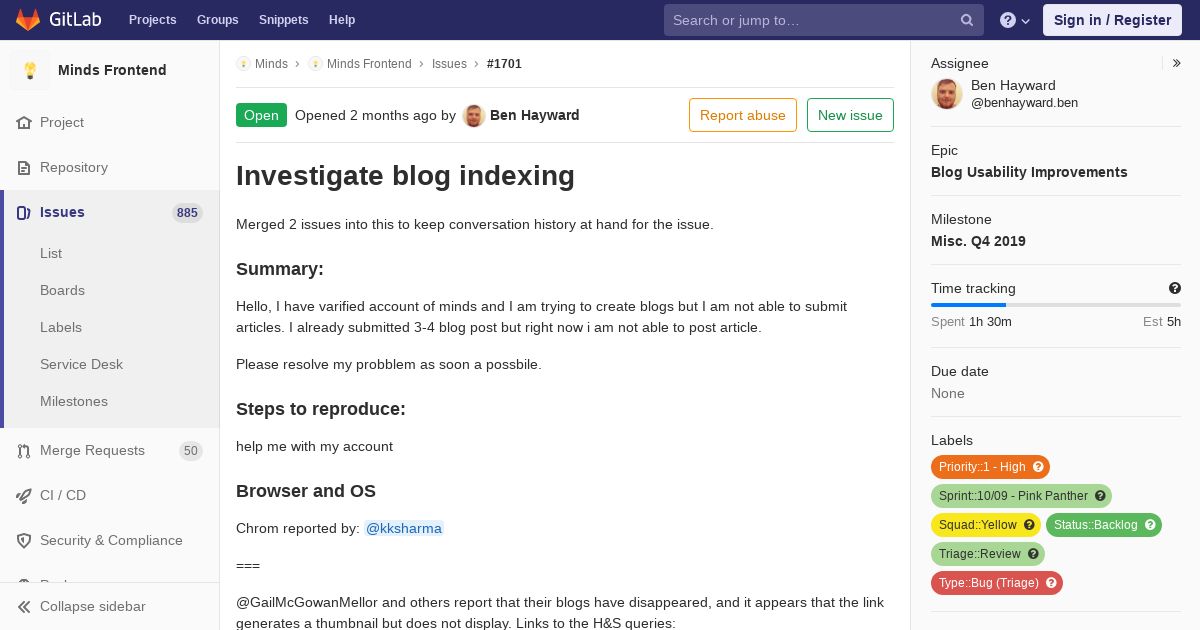This screenshot has height=630, width=1200.
Task: Click help icon on Triage::Review label
Action: point(1033,554)
